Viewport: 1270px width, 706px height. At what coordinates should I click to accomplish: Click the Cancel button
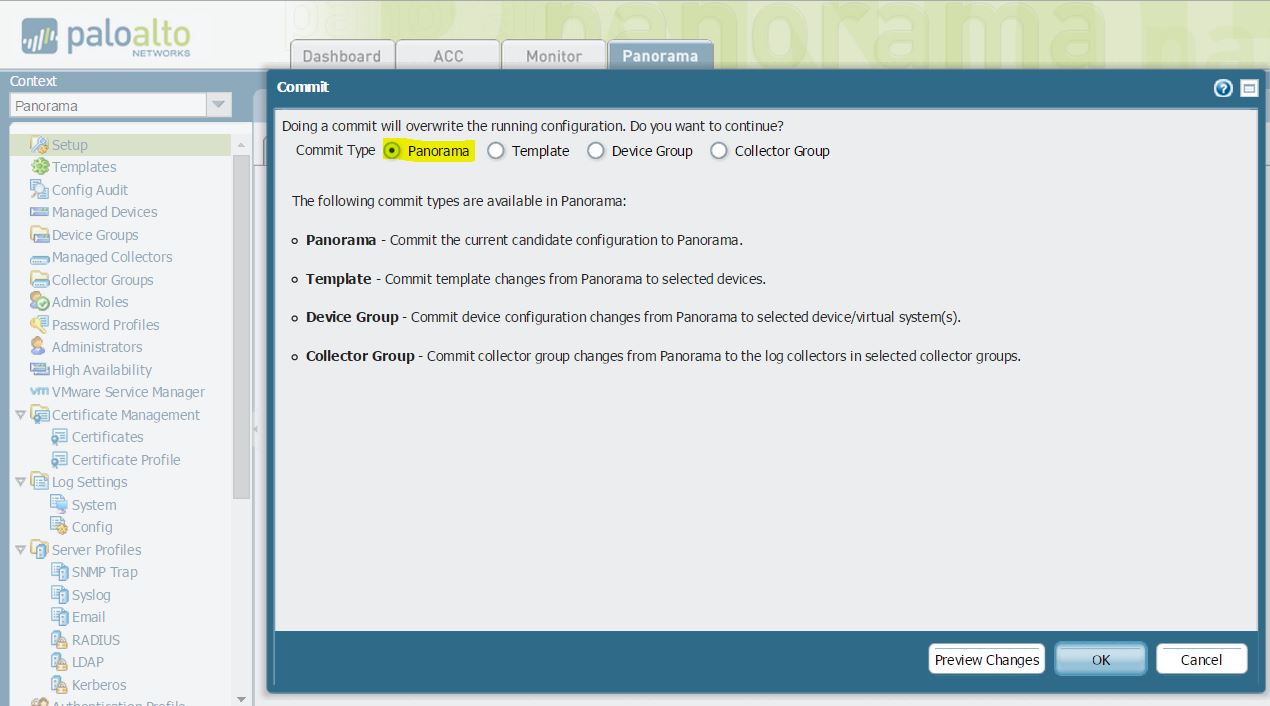pyautogui.click(x=1202, y=659)
